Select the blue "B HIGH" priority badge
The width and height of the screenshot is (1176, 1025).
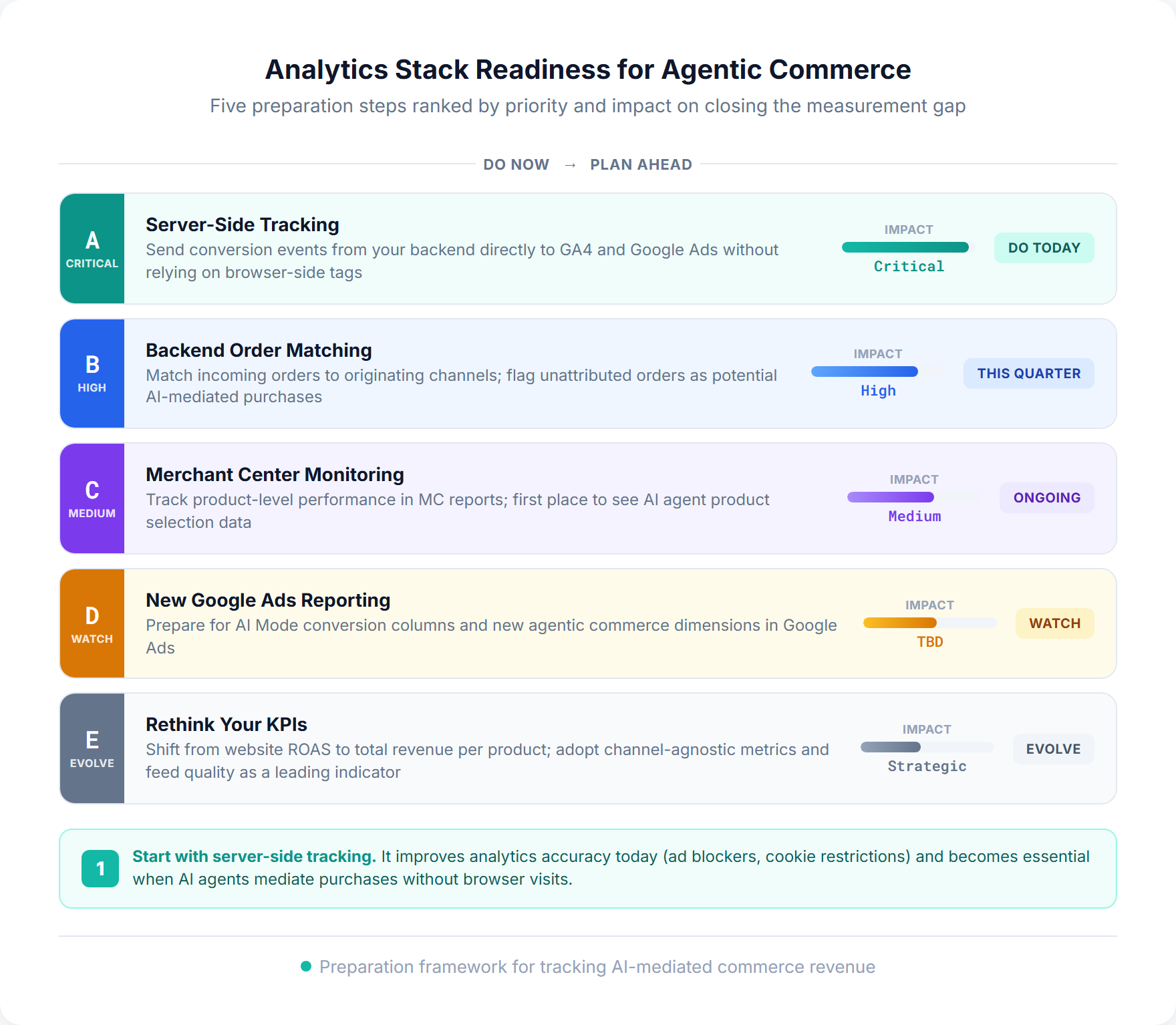[92, 373]
